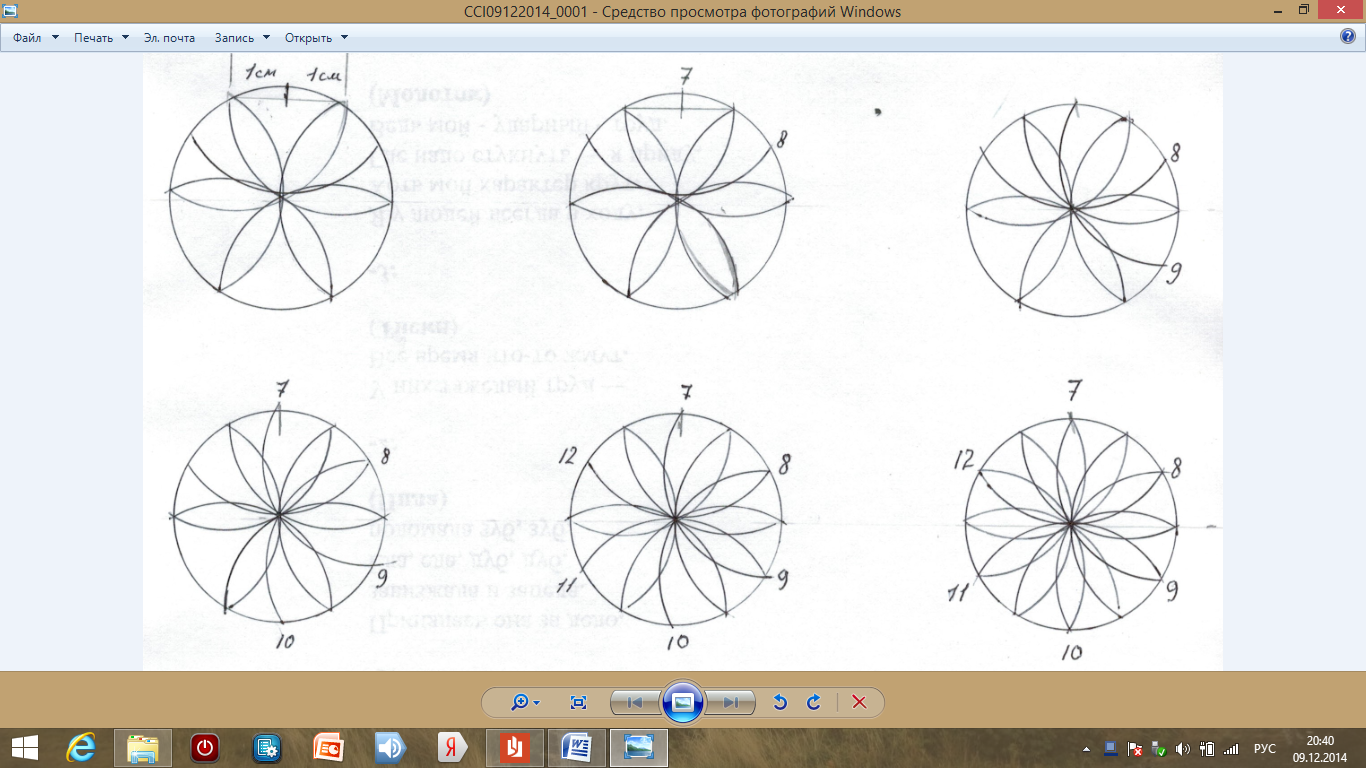Expand the Файл menu

tap(35, 38)
